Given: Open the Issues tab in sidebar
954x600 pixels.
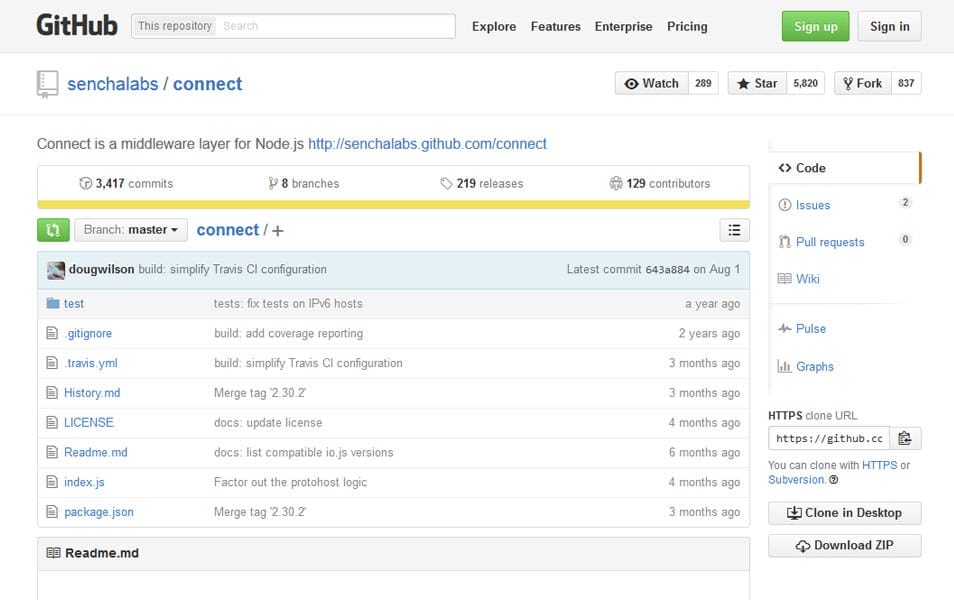Looking at the screenshot, I should (812, 205).
